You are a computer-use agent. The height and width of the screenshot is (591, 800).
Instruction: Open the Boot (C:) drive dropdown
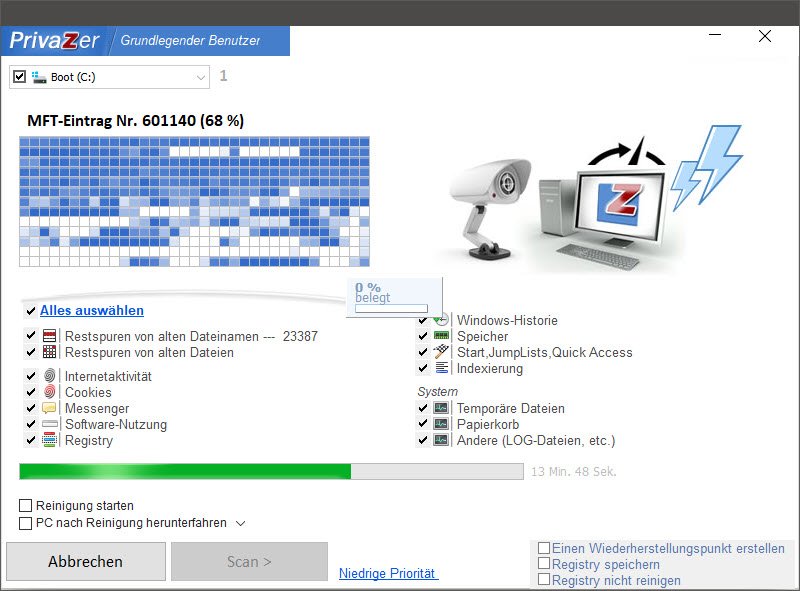(201, 78)
